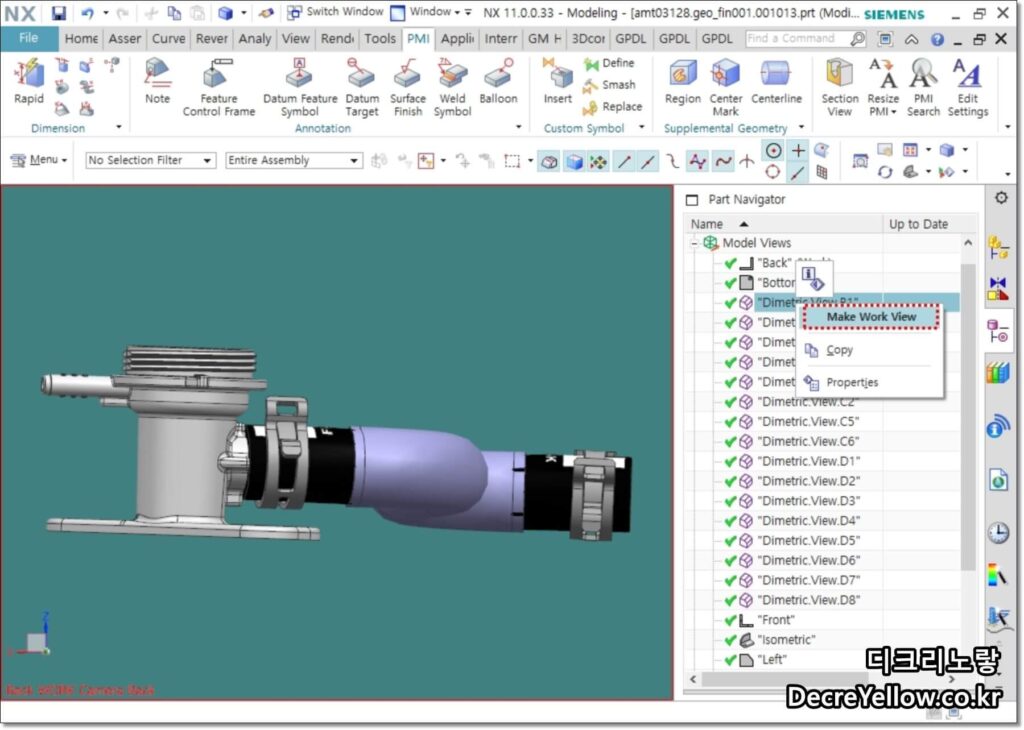Select the Rapid dimension tool
This screenshot has width=1024, height=730.
click(x=28, y=82)
